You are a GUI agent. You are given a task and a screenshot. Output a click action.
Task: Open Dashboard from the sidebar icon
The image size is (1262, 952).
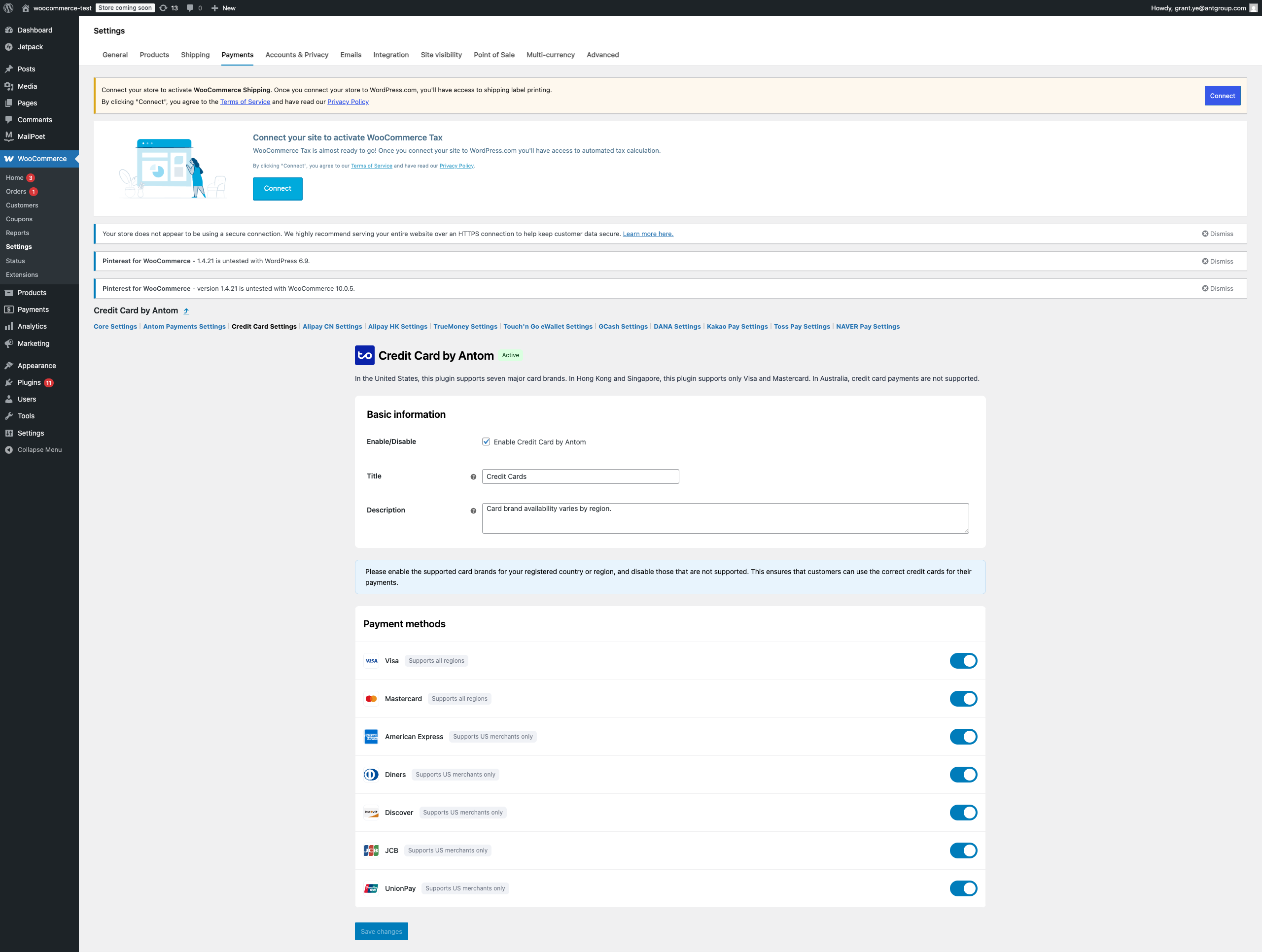(9, 30)
